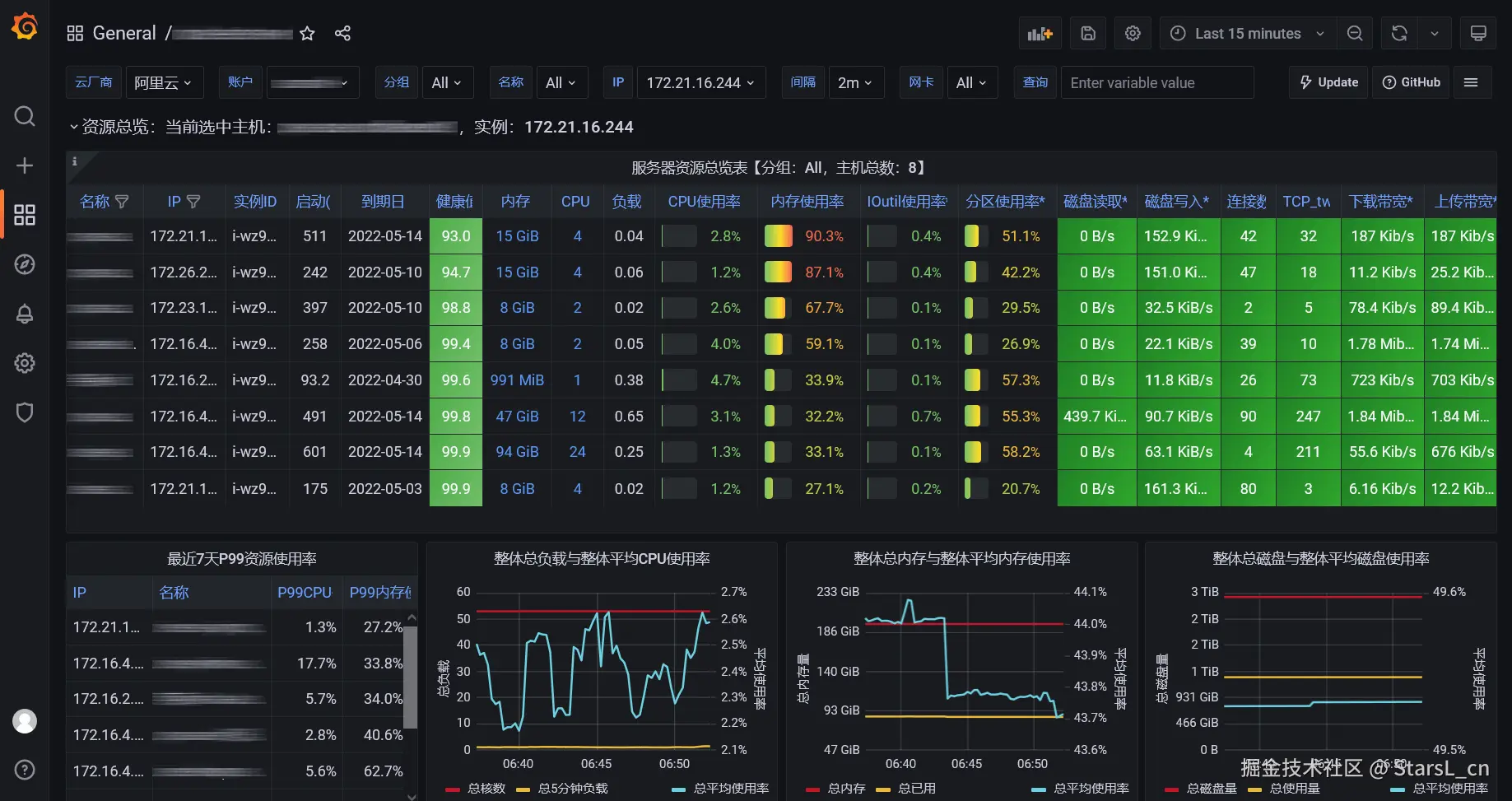This screenshot has width=1512, height=801.
Task: Open the 云厂商 阿里云 dropdown
Action: [x=163, y=82]
